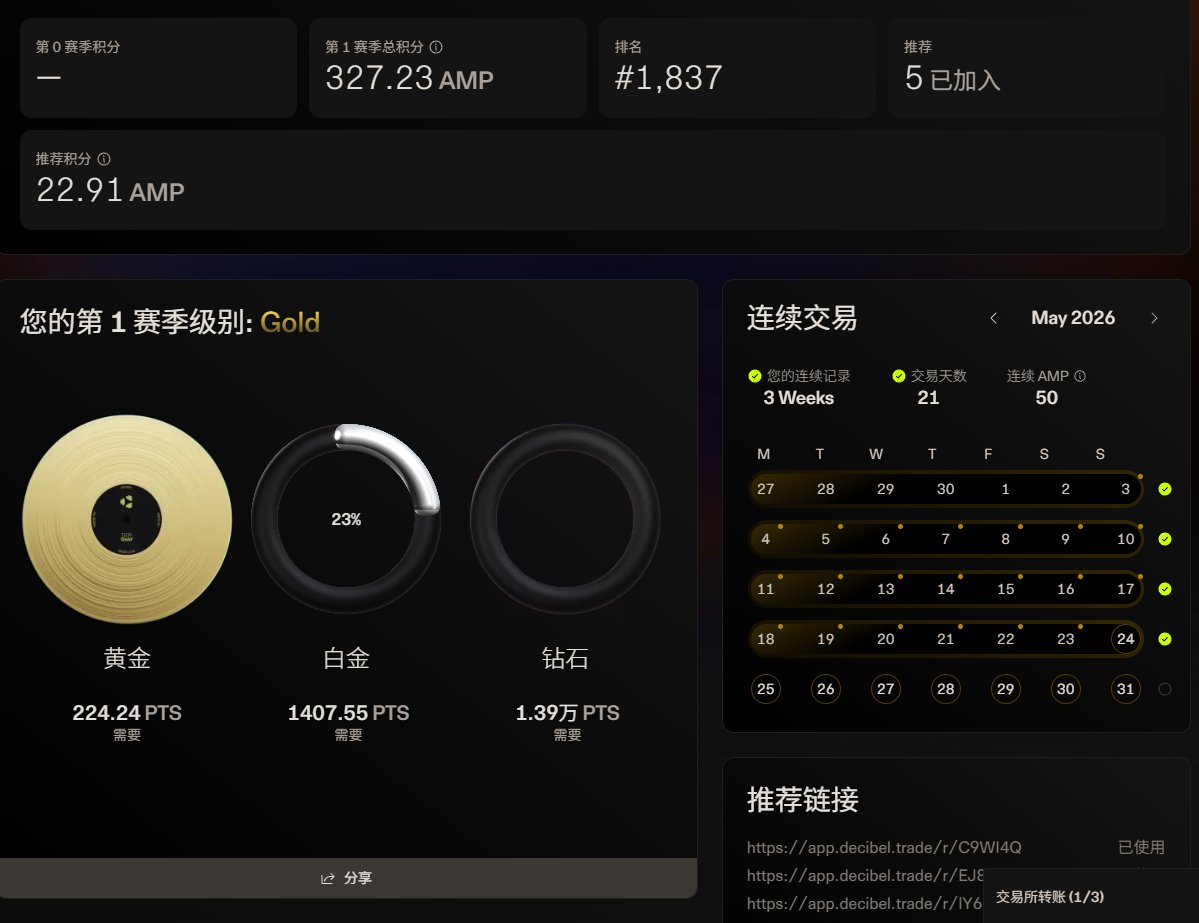
Task: Click the 5 已加入 referral count
Action: tap(952, 78)
